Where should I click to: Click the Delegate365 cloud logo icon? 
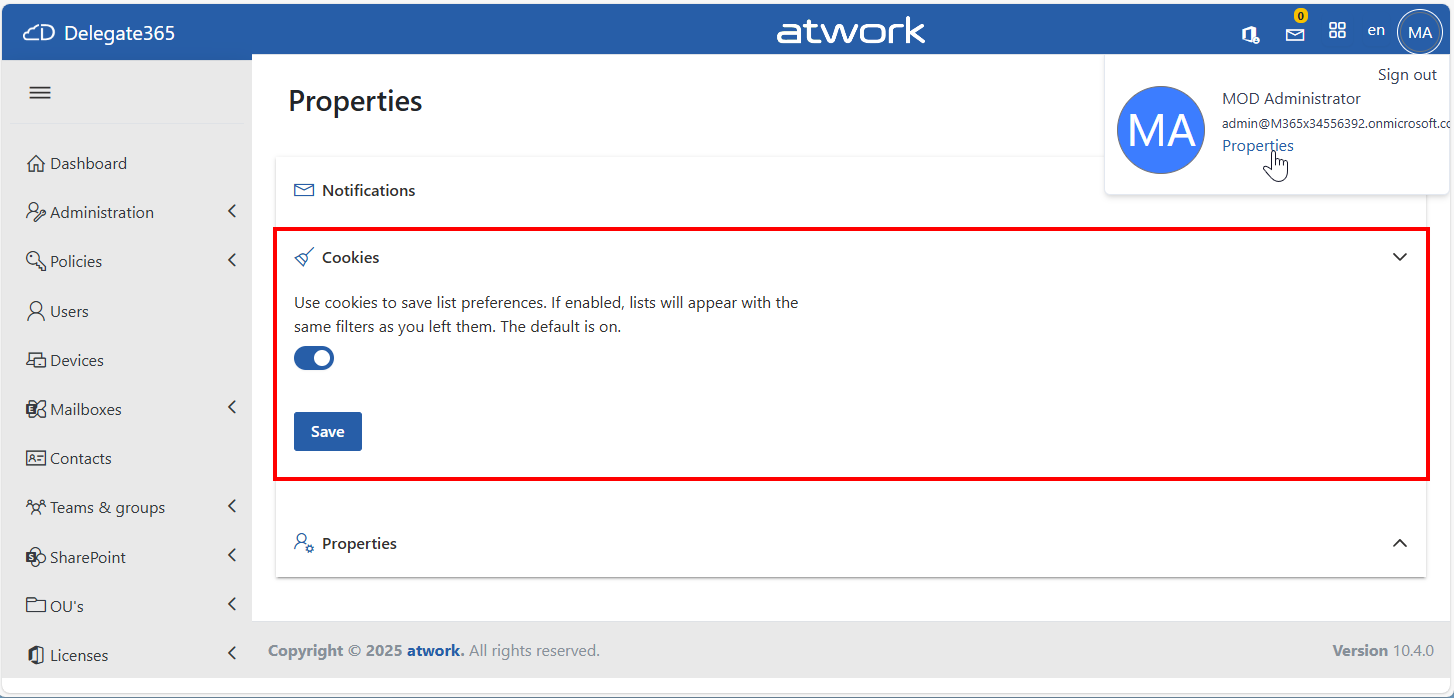[x=39, y=33]
